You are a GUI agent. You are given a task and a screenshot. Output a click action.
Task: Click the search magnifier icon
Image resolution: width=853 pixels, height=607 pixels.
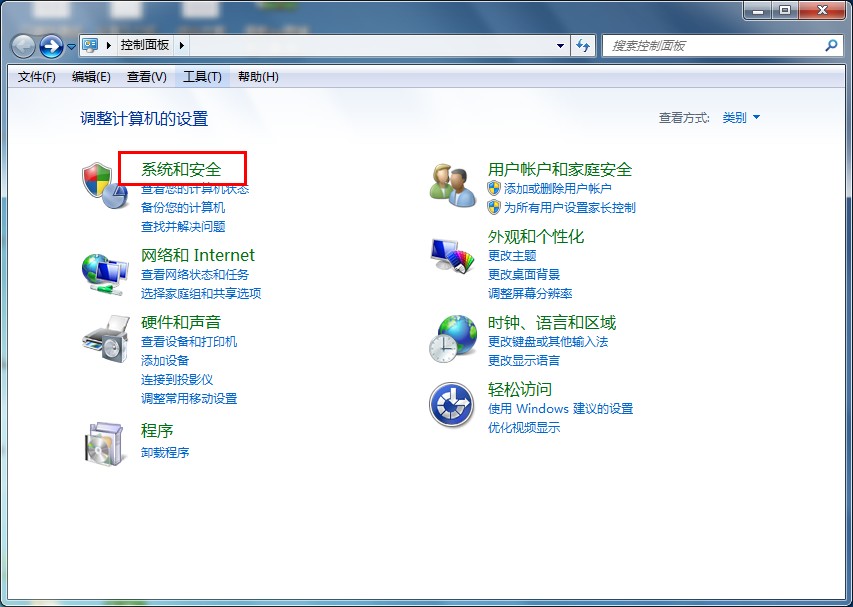point(830,46)
